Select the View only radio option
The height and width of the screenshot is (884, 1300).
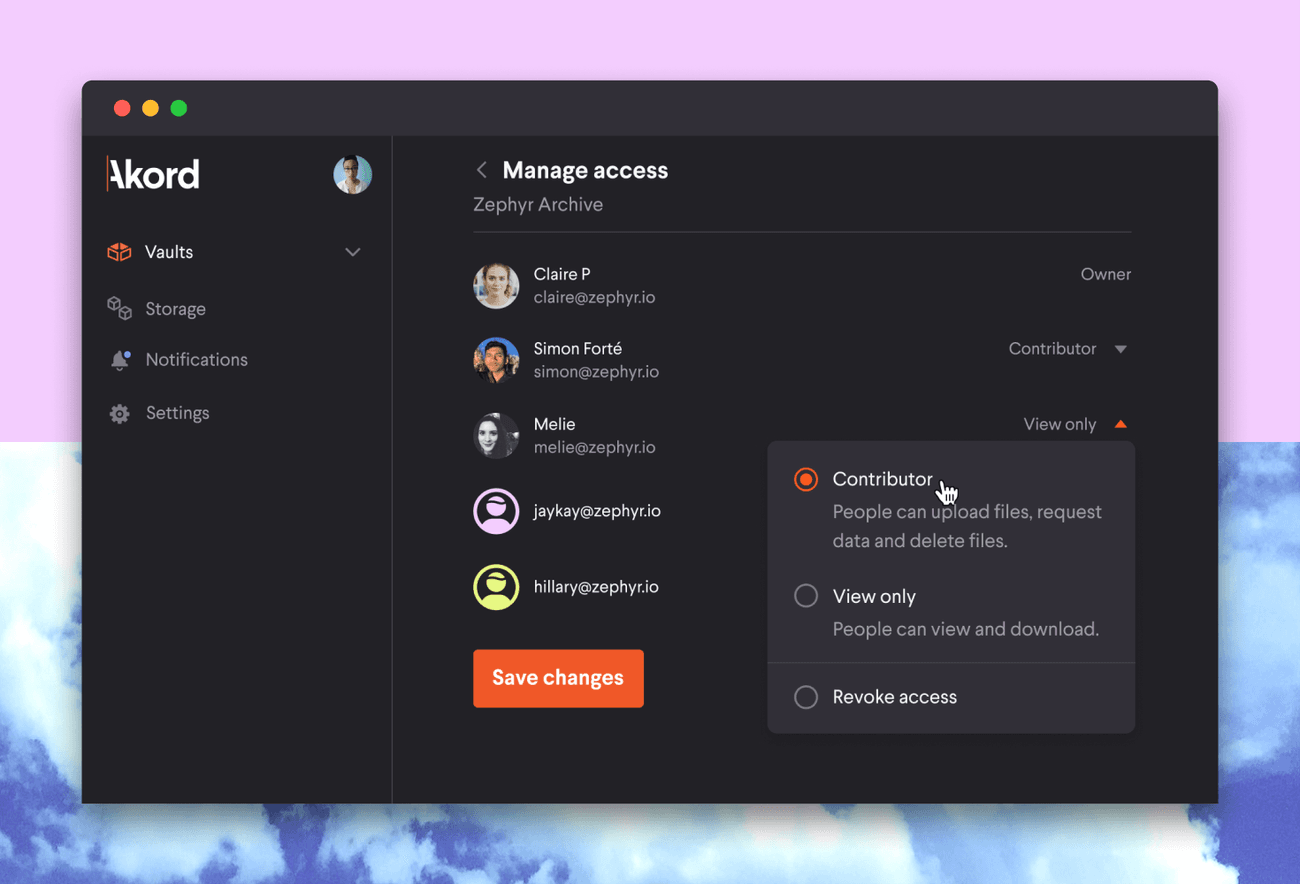click(x=806, y=596)
